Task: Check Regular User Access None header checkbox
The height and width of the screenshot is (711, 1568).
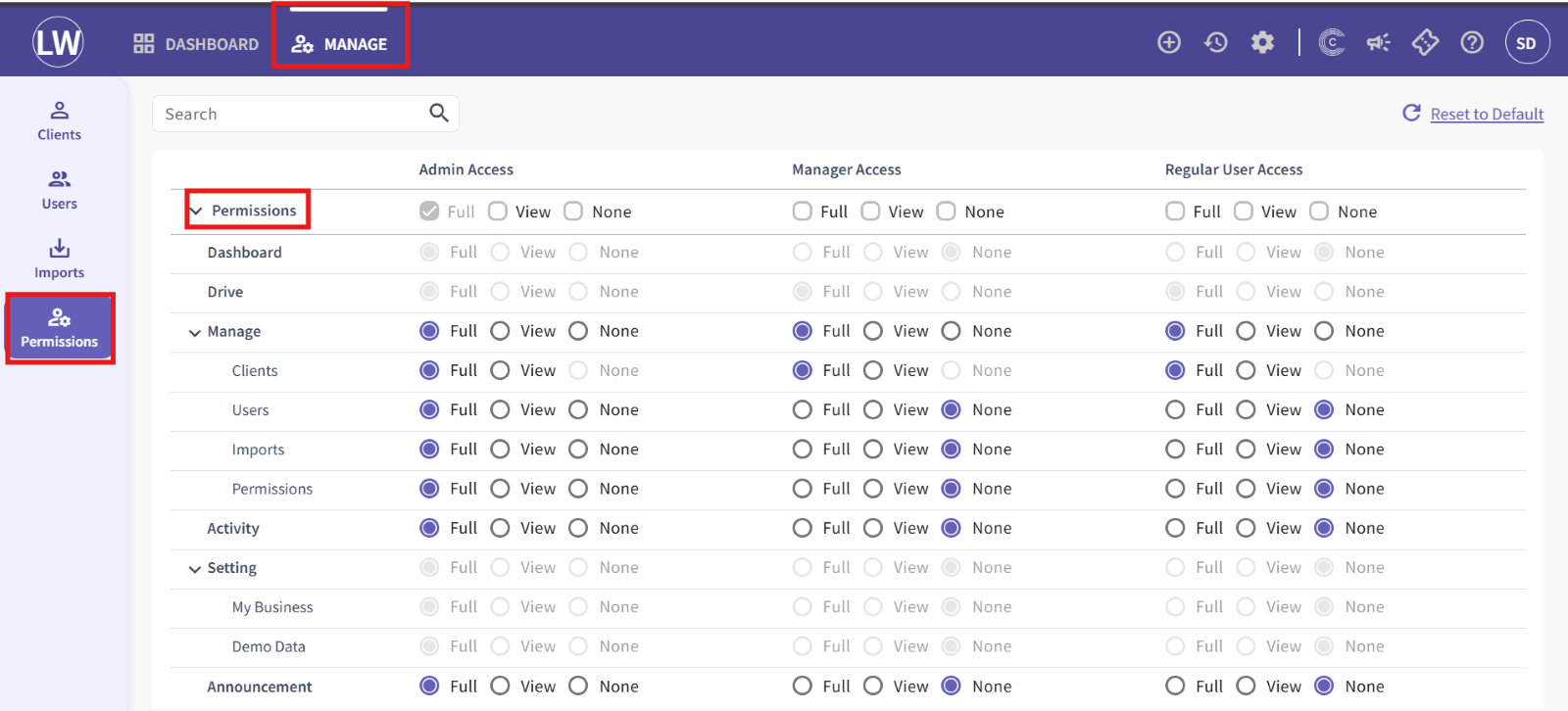Action: (1319, 212)
